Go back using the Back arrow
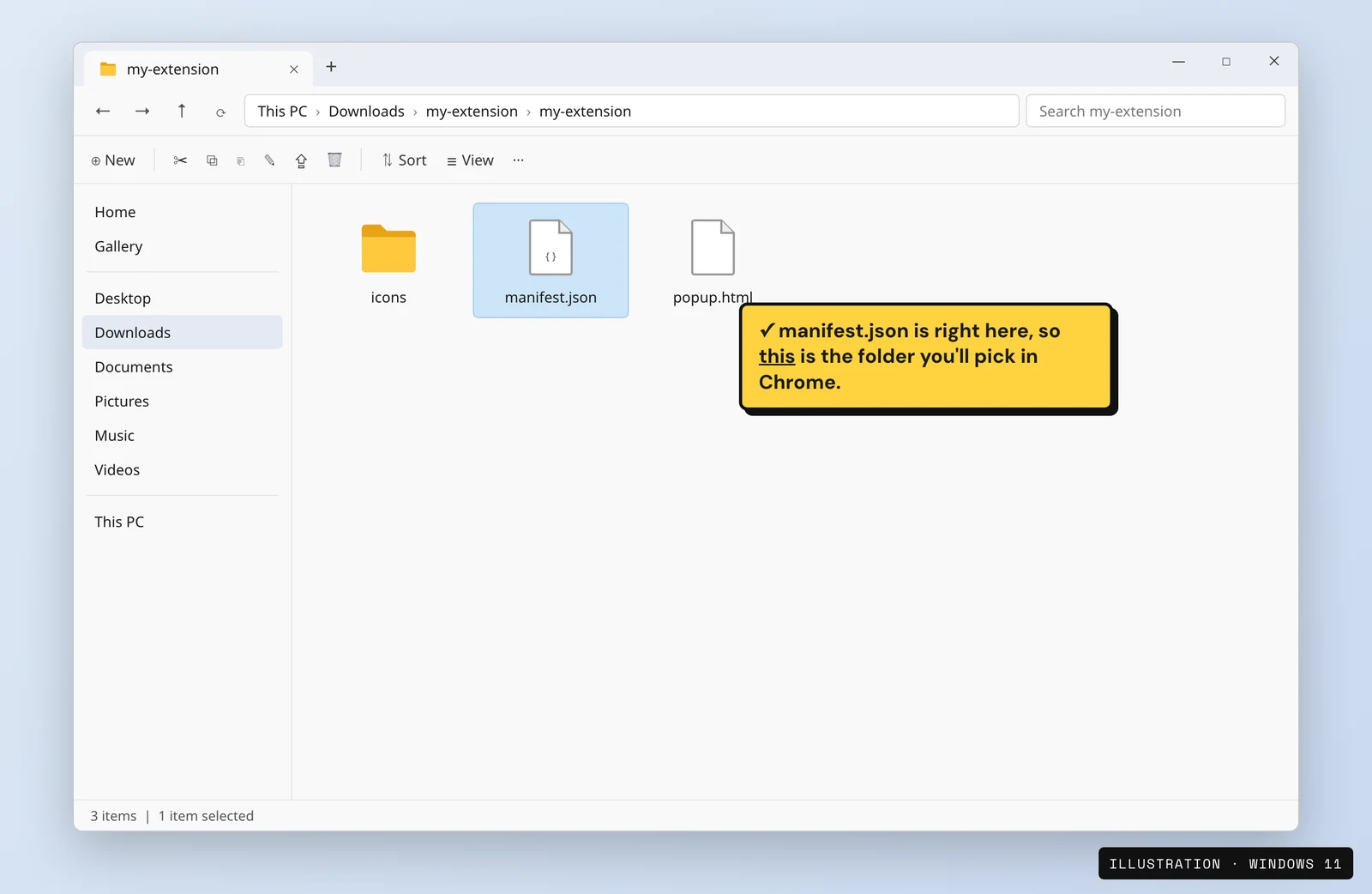Viewport: 1372px width, 894px height. 103,111
